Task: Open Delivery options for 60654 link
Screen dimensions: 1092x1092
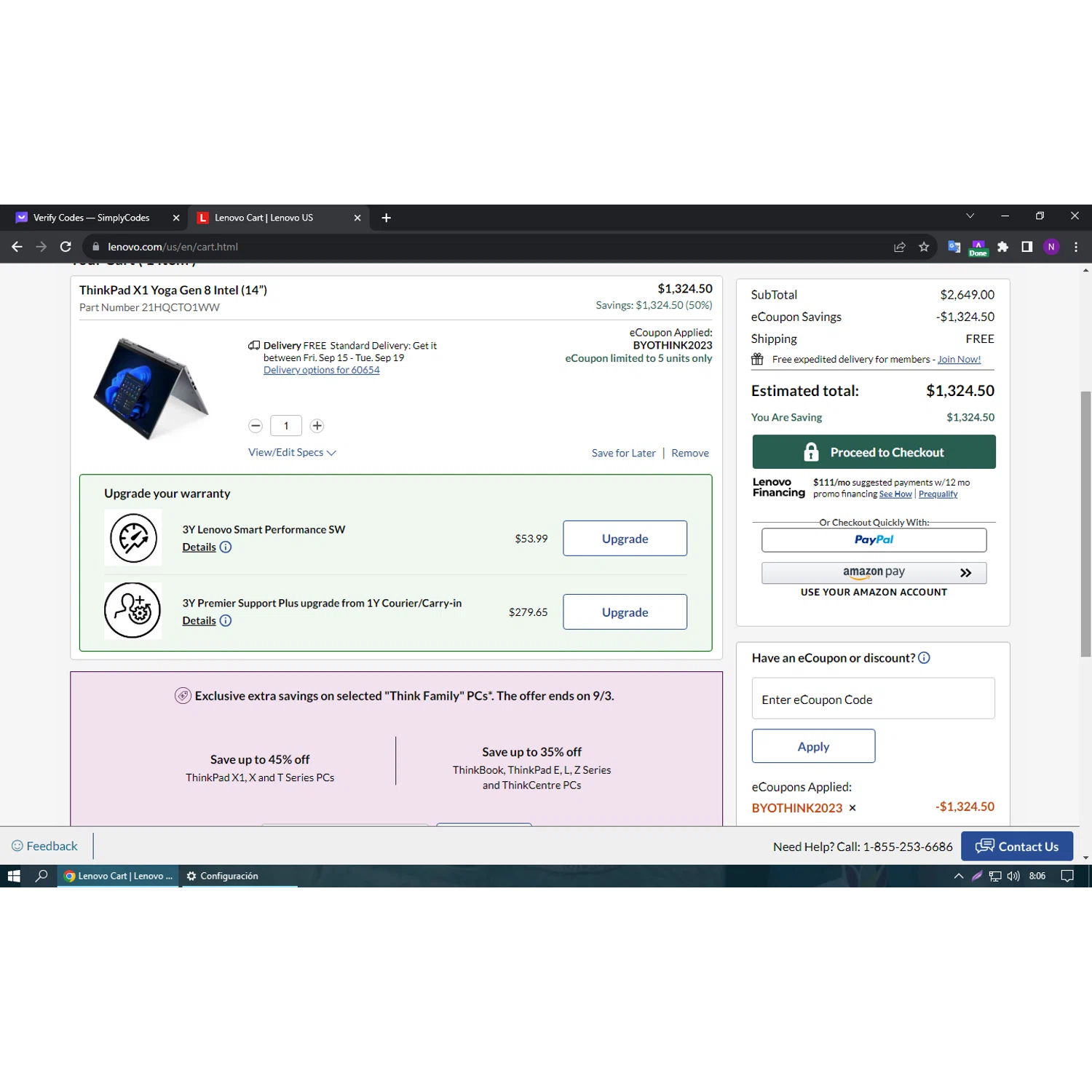Action: [x=321, y=370]
